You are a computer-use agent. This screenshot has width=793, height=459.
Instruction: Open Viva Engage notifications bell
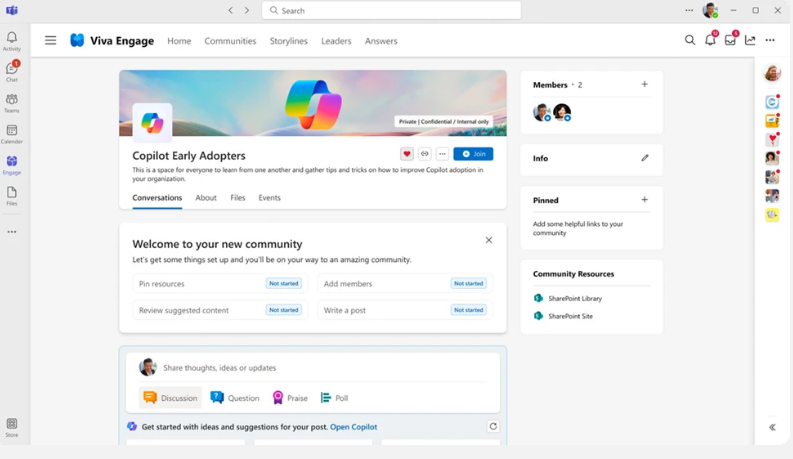pyautogui.click(x=710, y=40)
